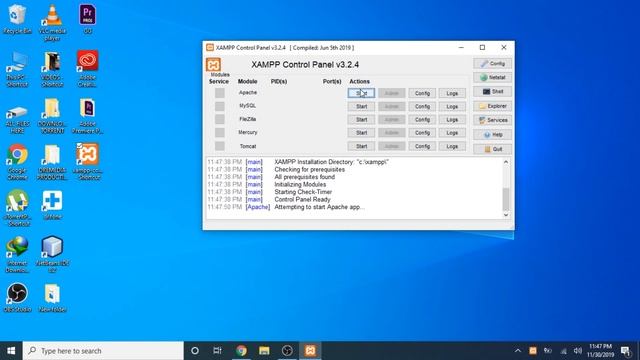Click the log panel scrollbar thumb
This screenshot has width=640, height=360.
point(506,199)
